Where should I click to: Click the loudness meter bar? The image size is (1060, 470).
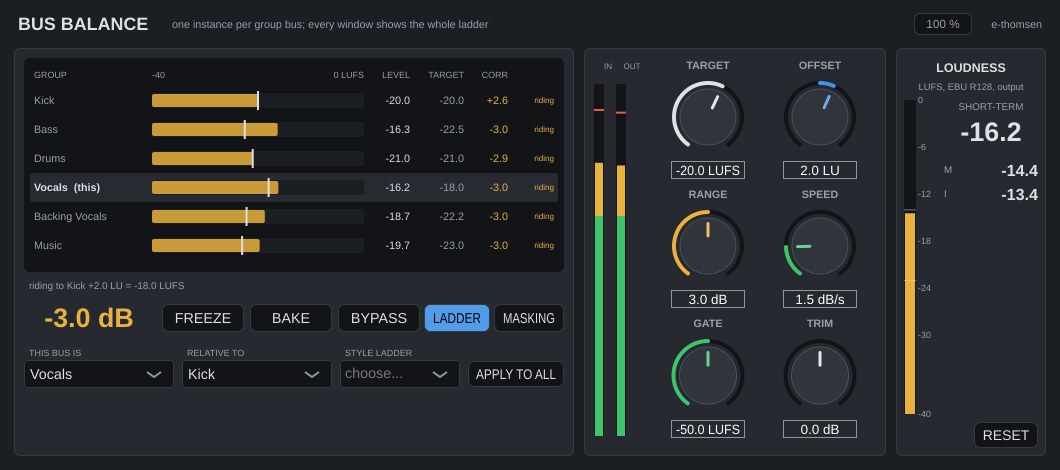[x=910, y=257]
